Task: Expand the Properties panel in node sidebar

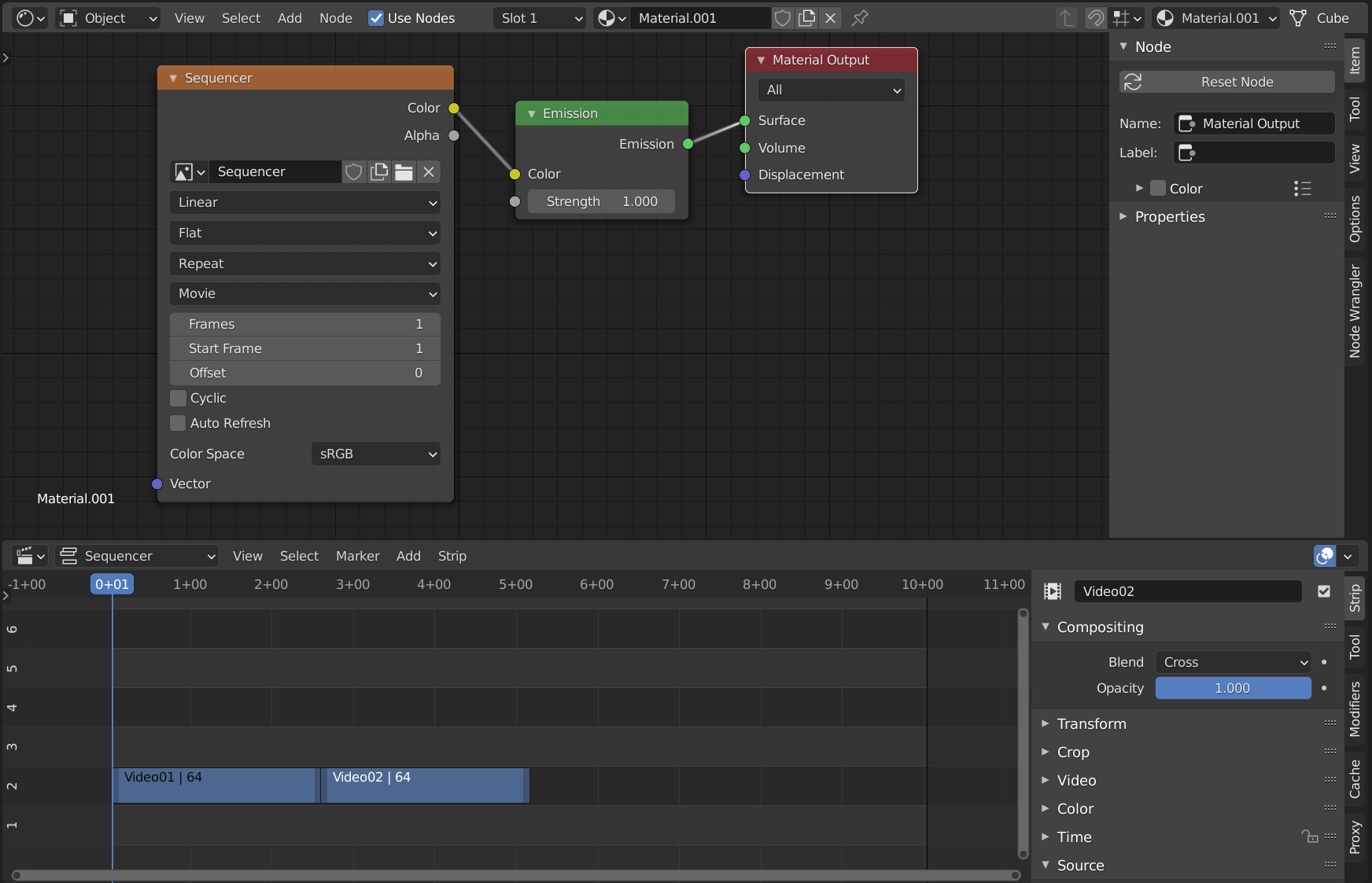Action: [1170, 217]
